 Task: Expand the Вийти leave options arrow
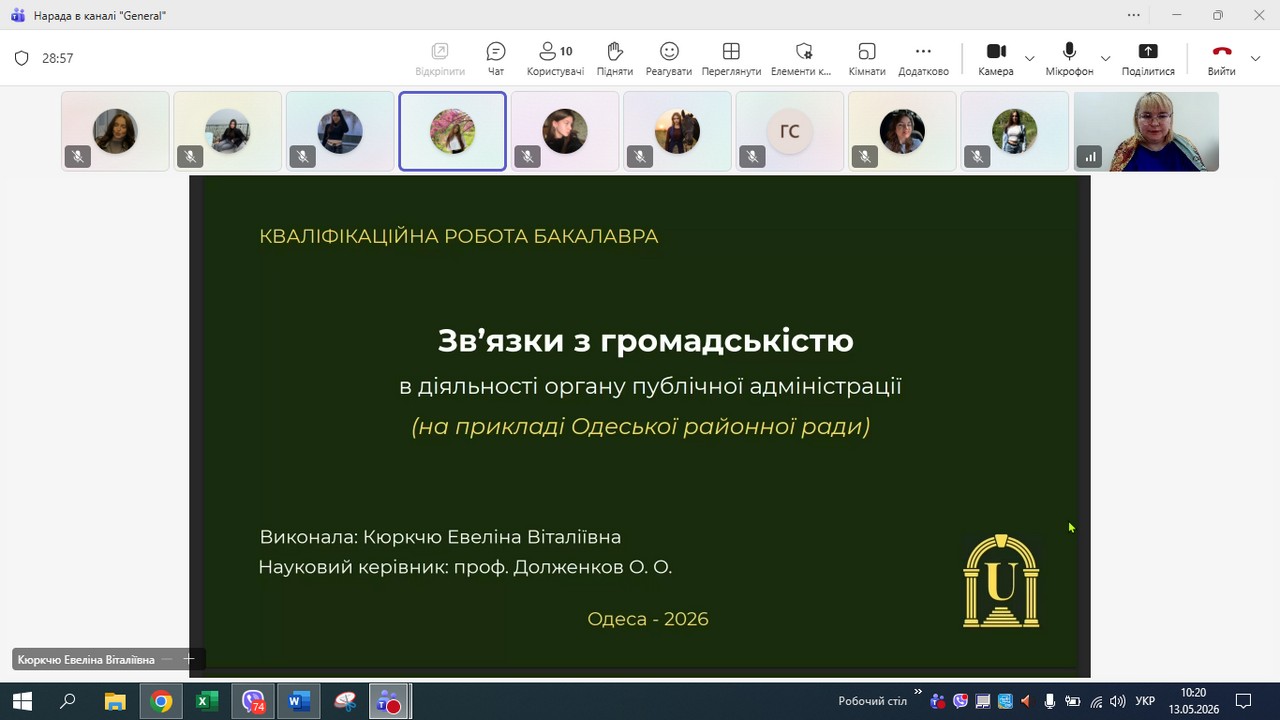click(1256, 59)
